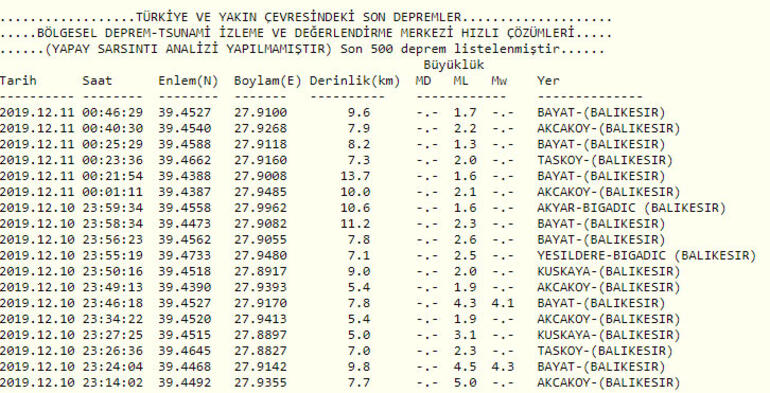Click the "MD" column header
The width and height of the screenshot is (770, 393).
coord(423,81)
